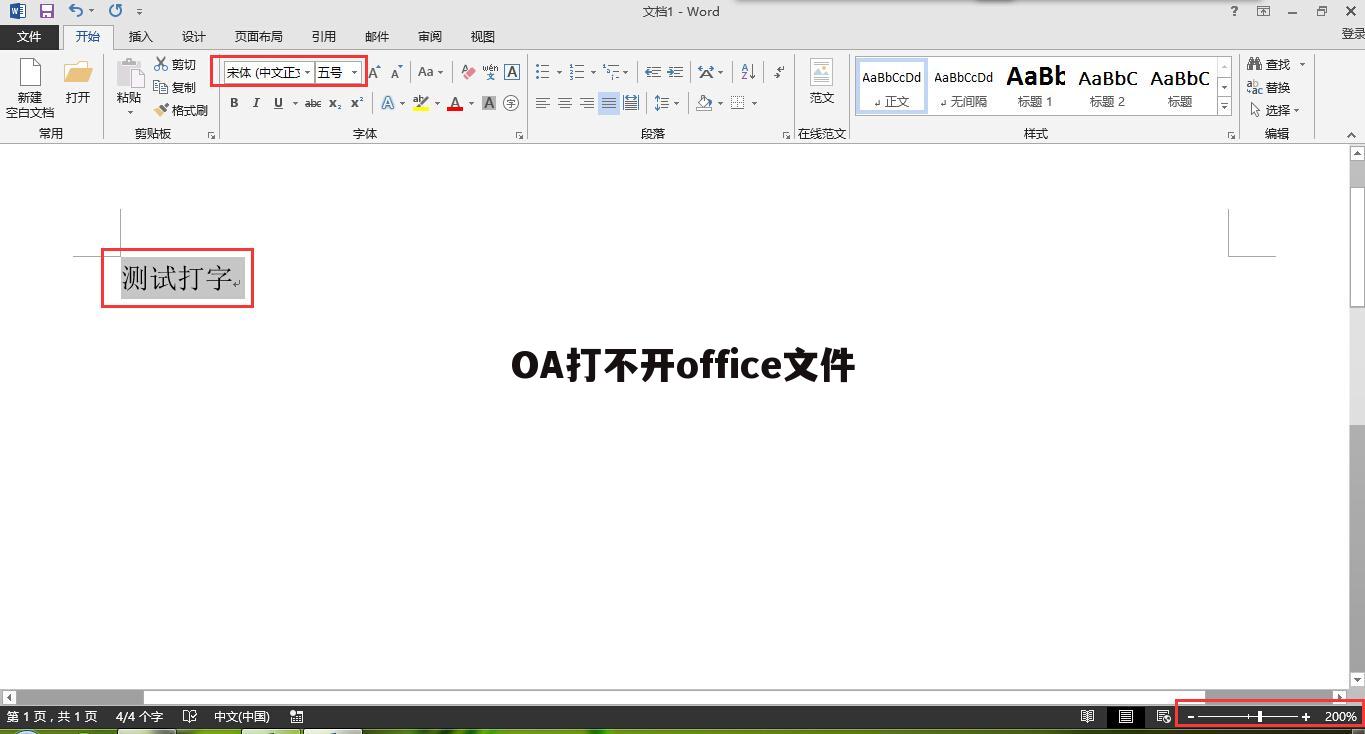Open the shading paint bucket dropdown arrow

coord(720,103)
